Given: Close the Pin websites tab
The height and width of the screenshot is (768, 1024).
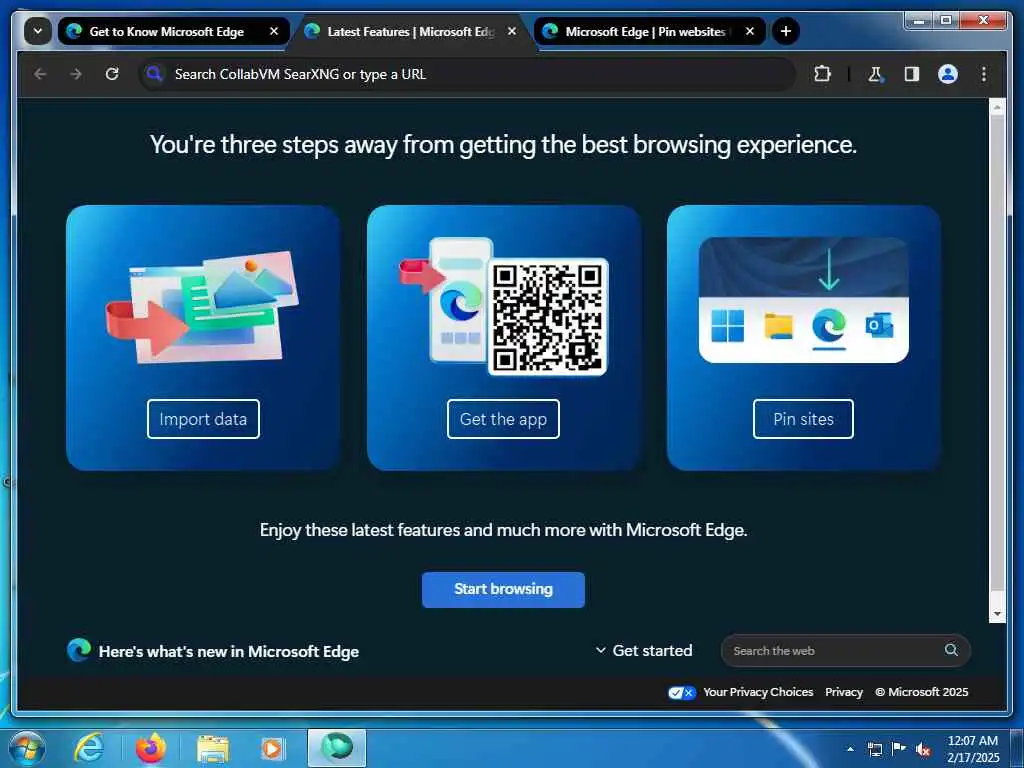Looking at the screenshot, I should tap(750, 31).
